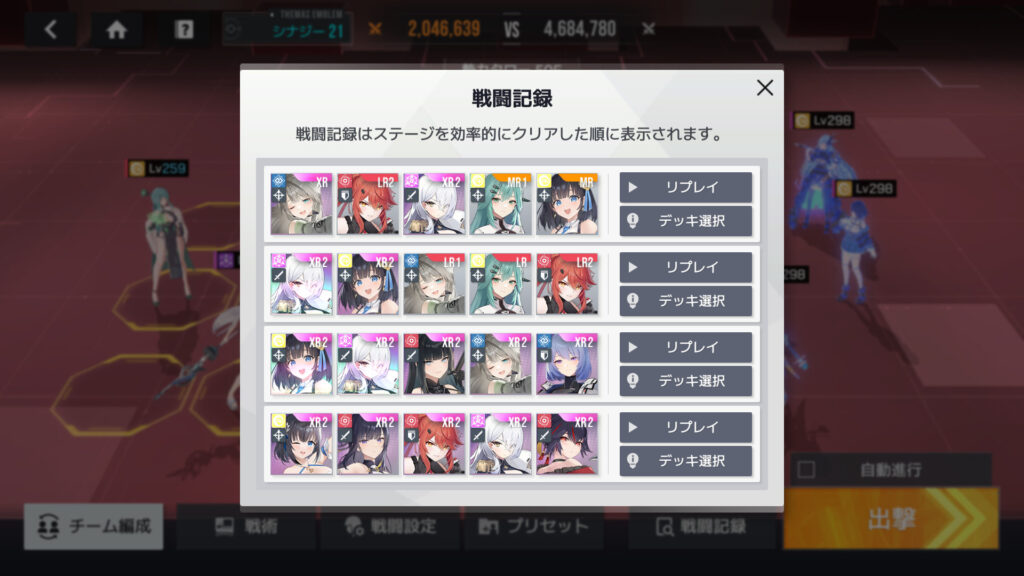Close the 戦闘記録 dialog with the X
The image size is (1024, 576).
point(765,88)
